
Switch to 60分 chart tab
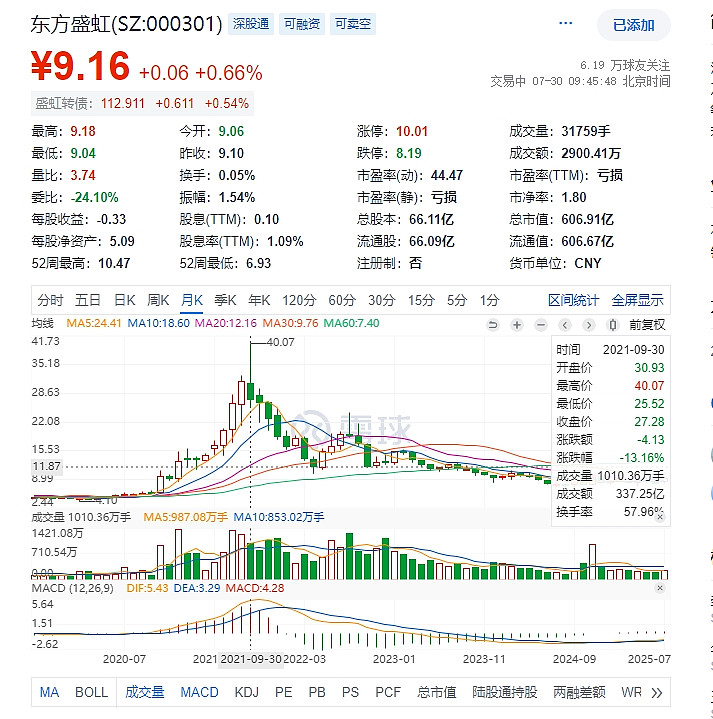pos(342,300)
